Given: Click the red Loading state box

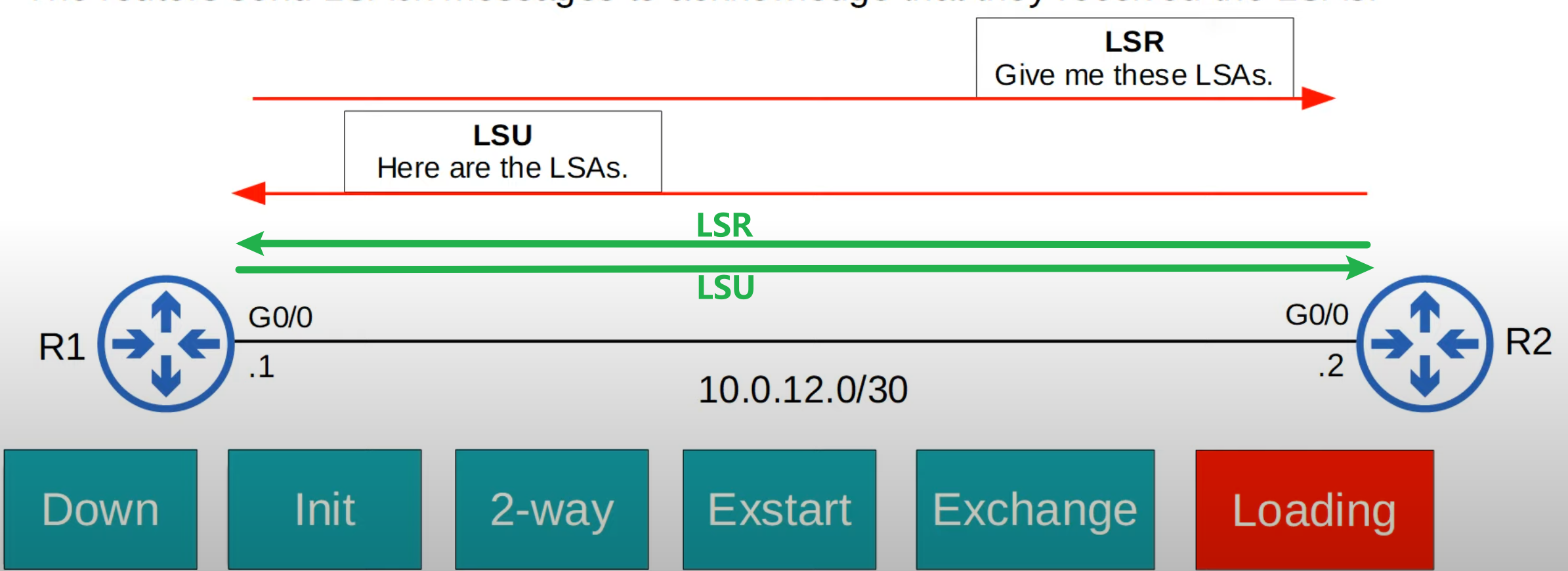Looking at the screenshot, I should [1315, 510].
